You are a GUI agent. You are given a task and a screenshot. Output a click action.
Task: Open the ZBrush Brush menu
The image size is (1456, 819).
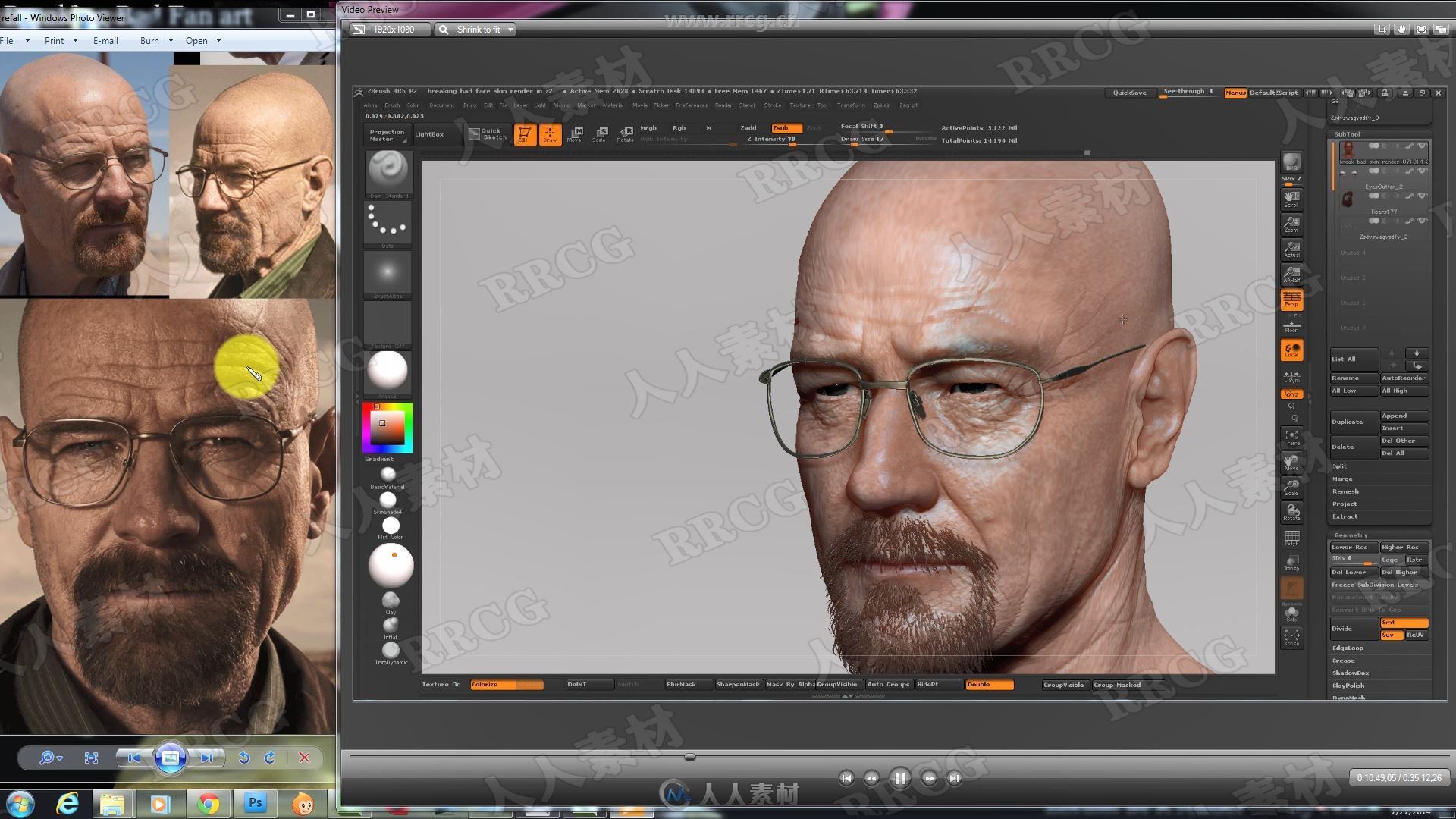(x=392, y=105)
